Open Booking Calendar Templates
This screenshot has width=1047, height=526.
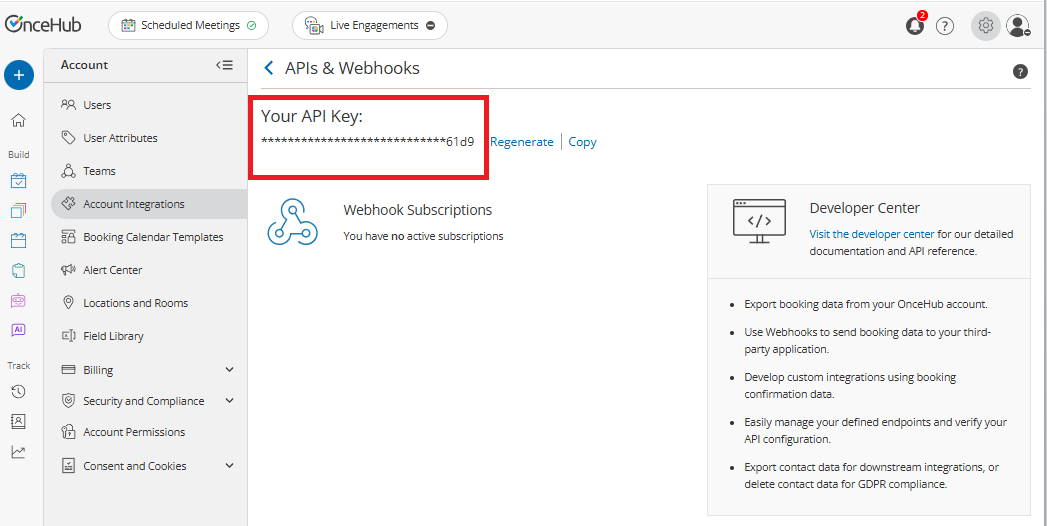(153, 237)
